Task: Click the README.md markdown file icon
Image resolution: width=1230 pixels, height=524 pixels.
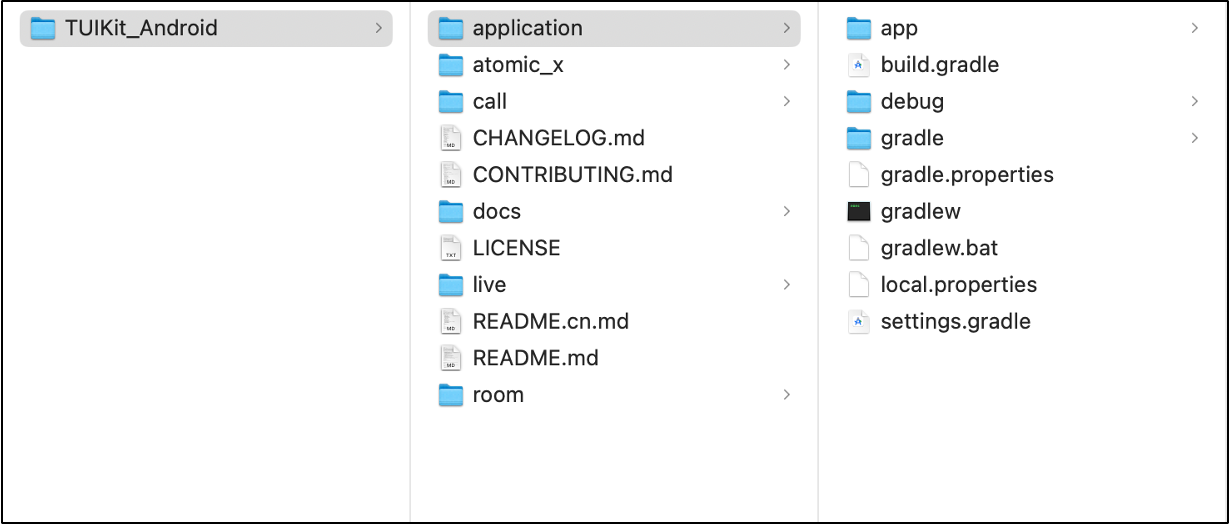Action: (451, 358)
